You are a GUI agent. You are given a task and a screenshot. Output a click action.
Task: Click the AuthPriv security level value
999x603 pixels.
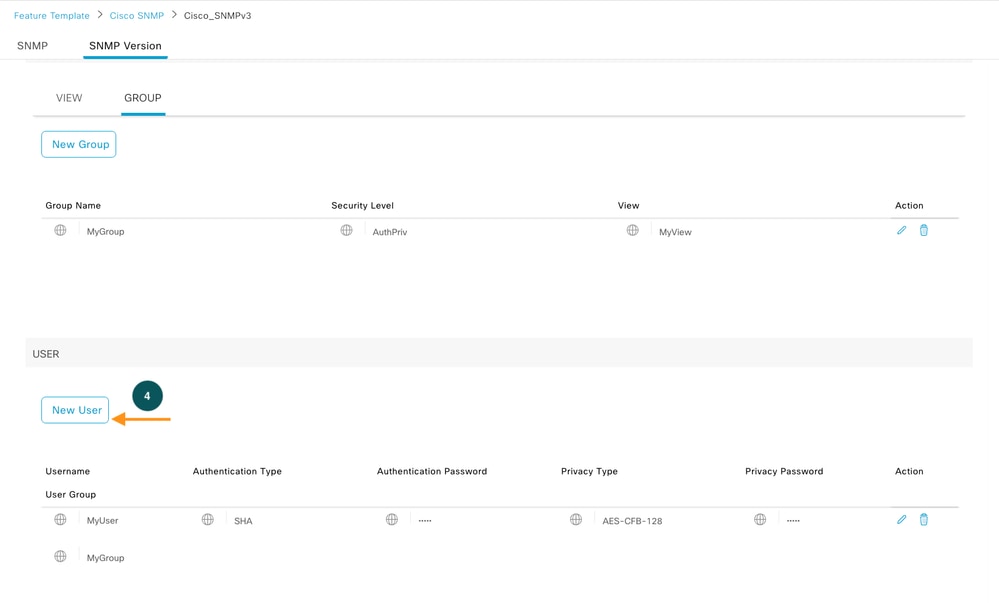coord(390,232)
